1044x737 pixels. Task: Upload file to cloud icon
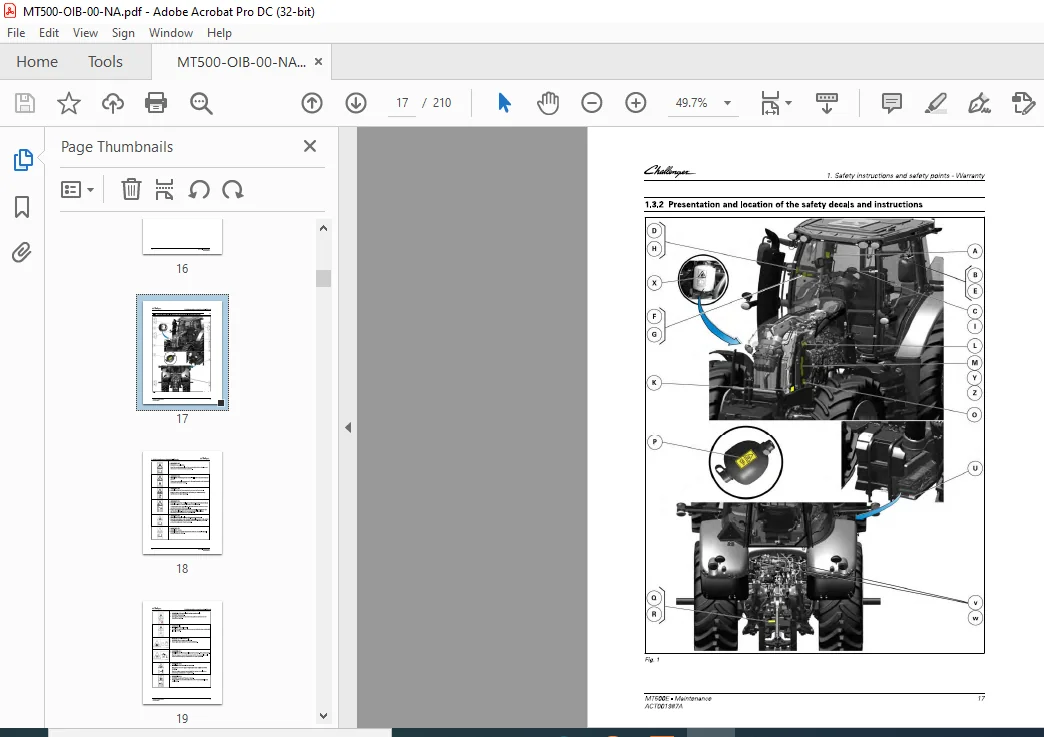113,103
